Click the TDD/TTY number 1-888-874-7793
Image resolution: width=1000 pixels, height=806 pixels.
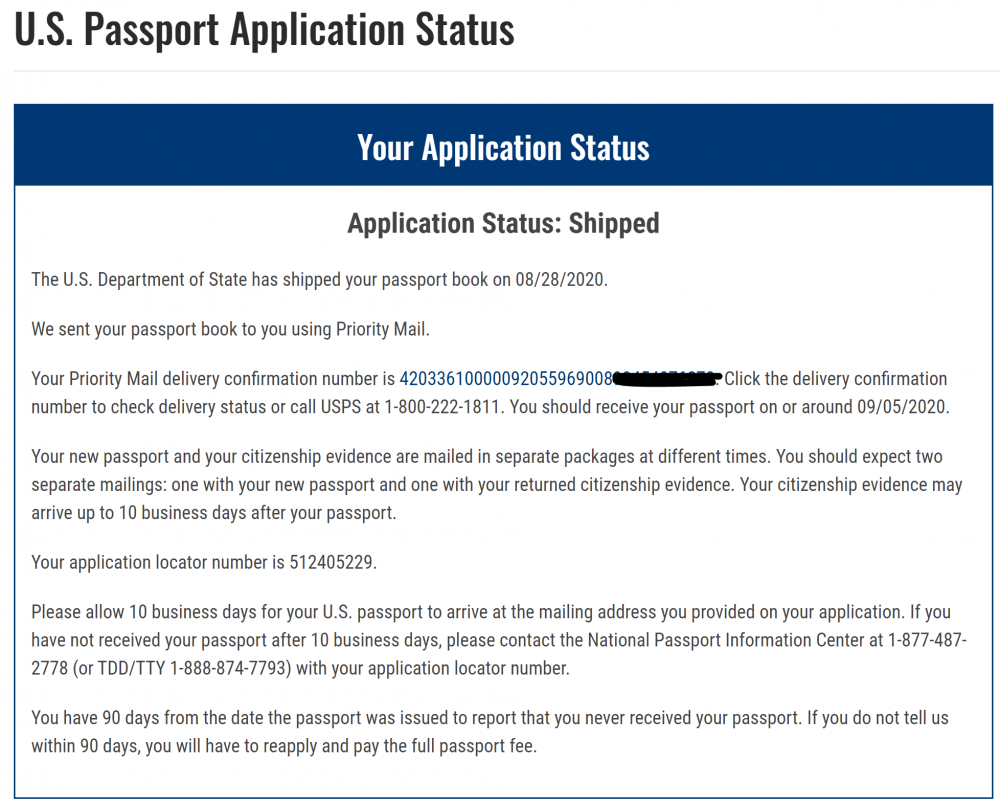point(230,668)
